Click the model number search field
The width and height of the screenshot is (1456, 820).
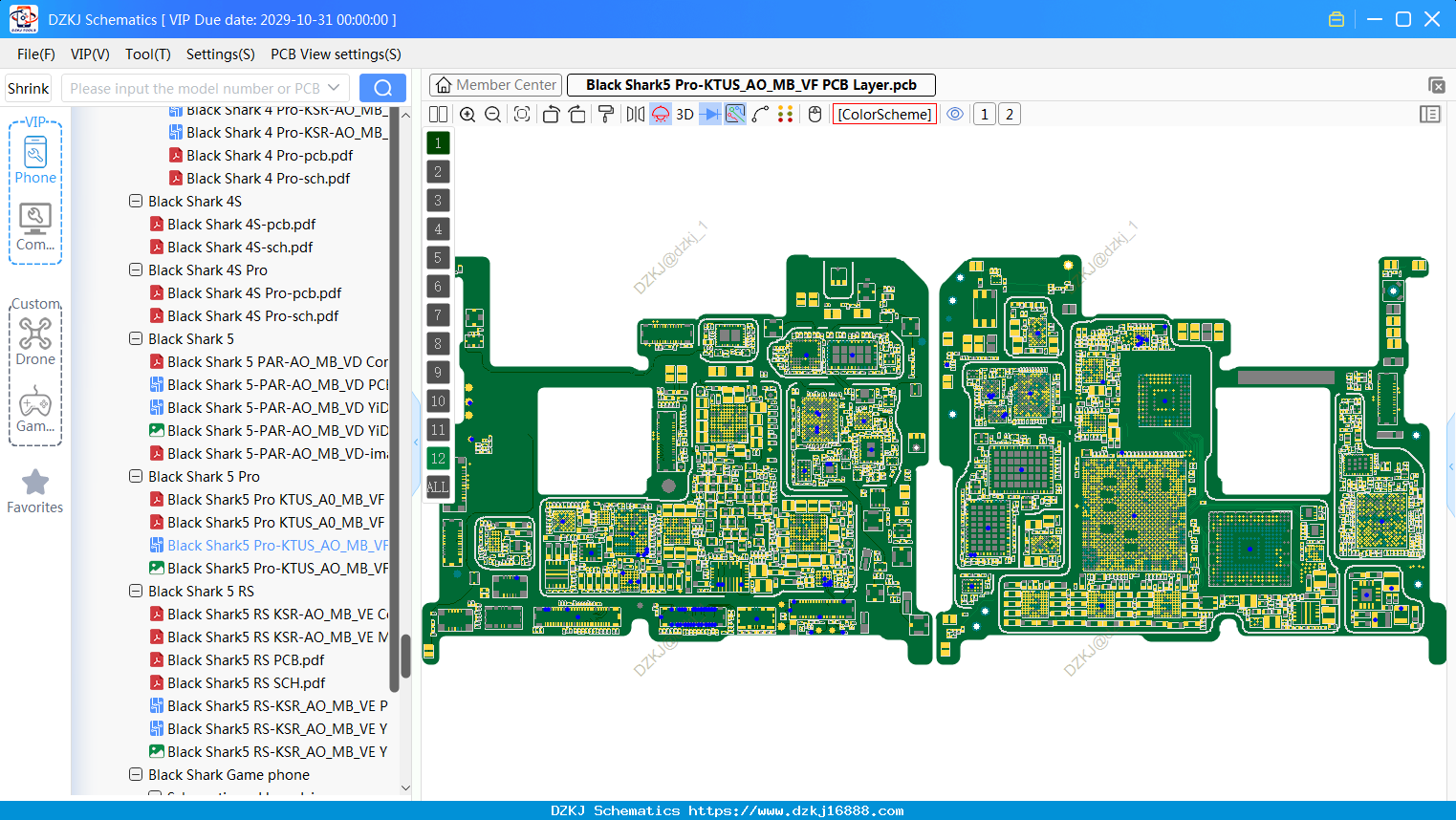[x=205, y=88]
